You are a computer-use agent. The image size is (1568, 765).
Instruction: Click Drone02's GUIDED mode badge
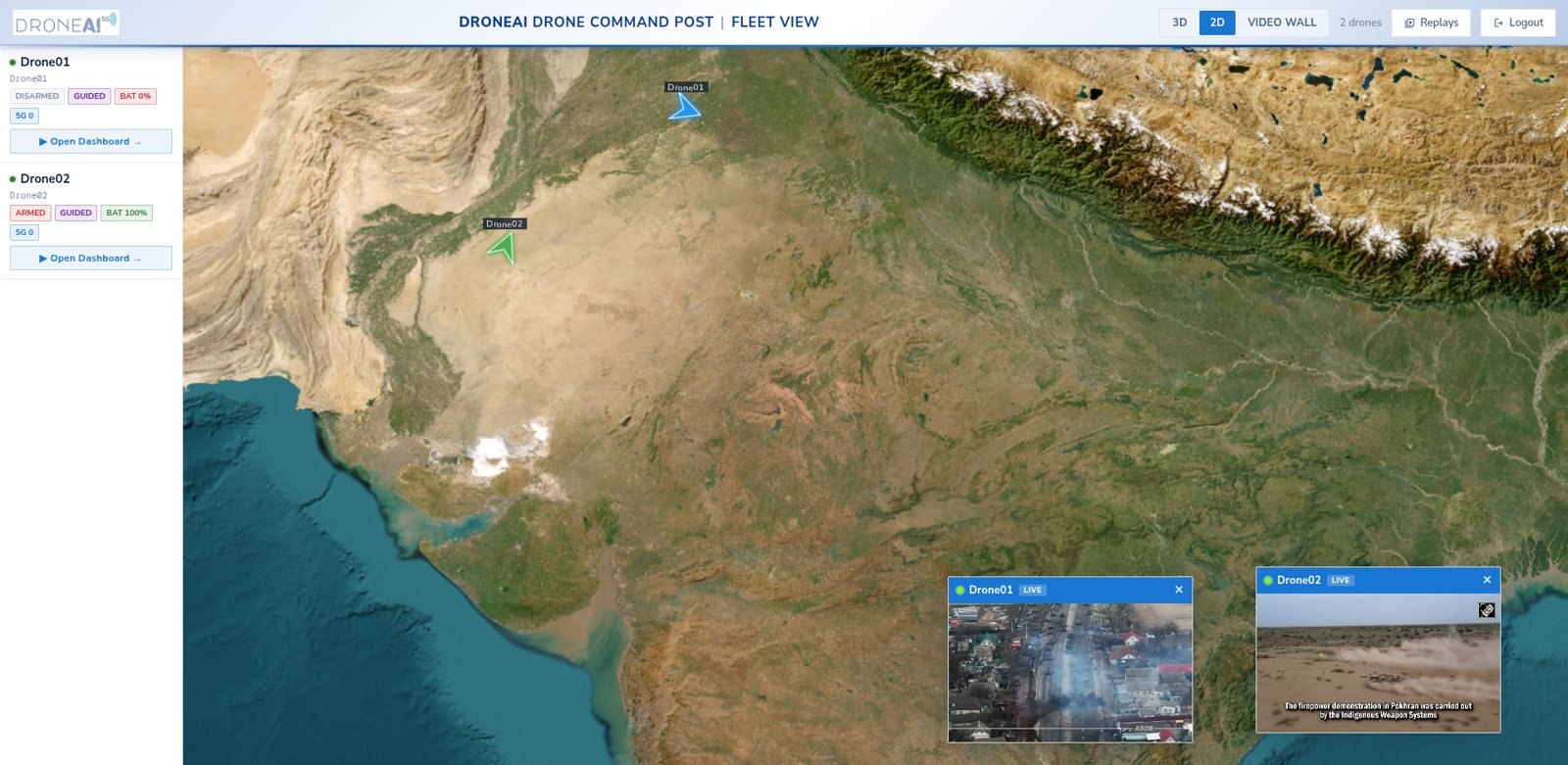(75, 213)
